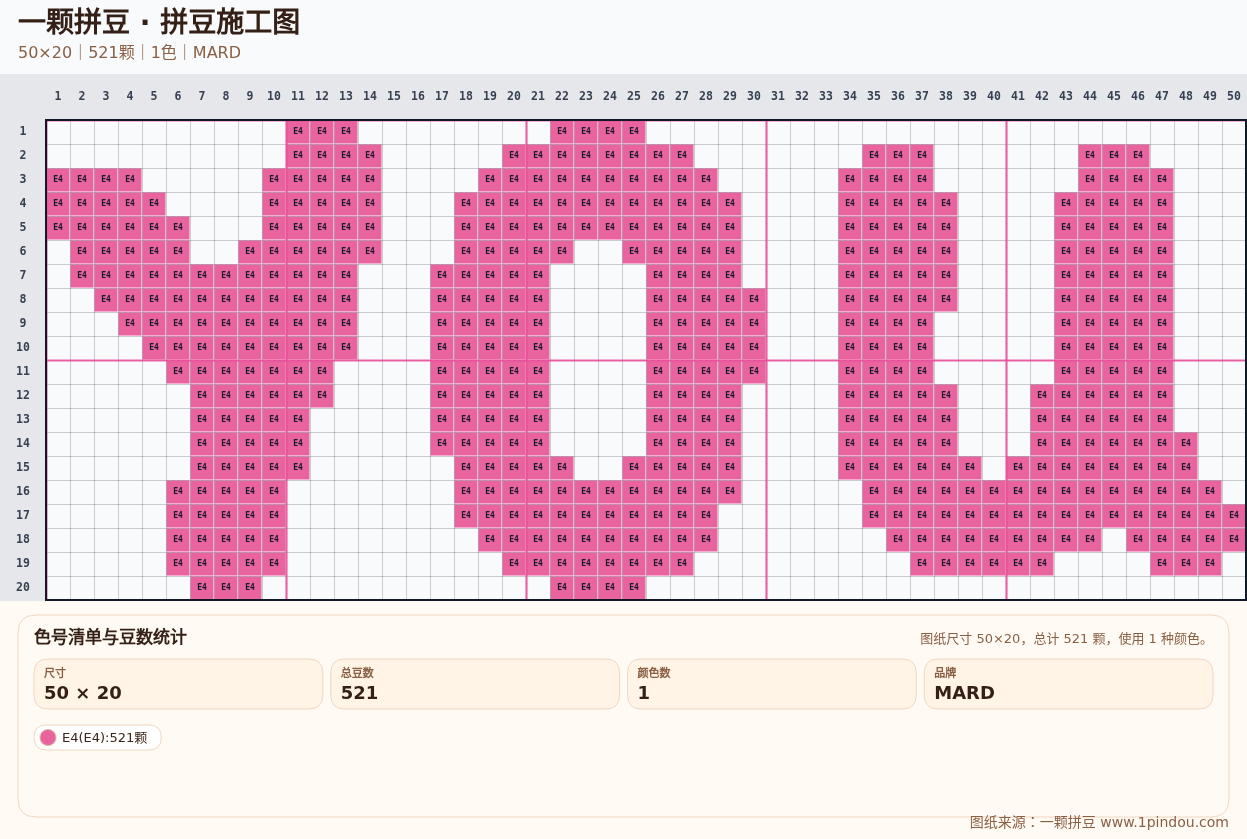Open the www.1pindou.com source link

point(1164,822)
